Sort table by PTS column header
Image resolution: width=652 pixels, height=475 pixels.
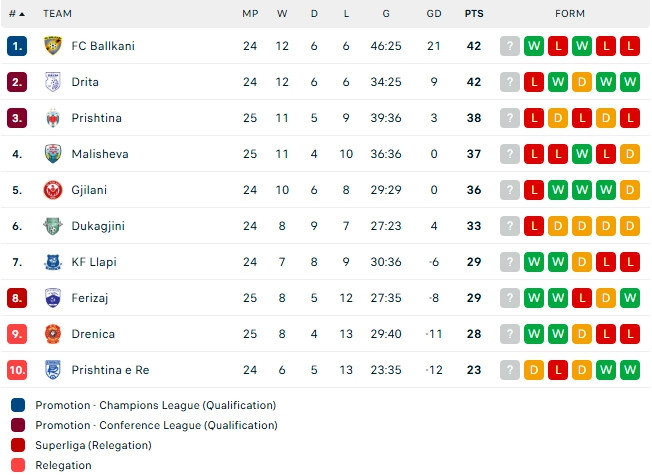point(473,14)
